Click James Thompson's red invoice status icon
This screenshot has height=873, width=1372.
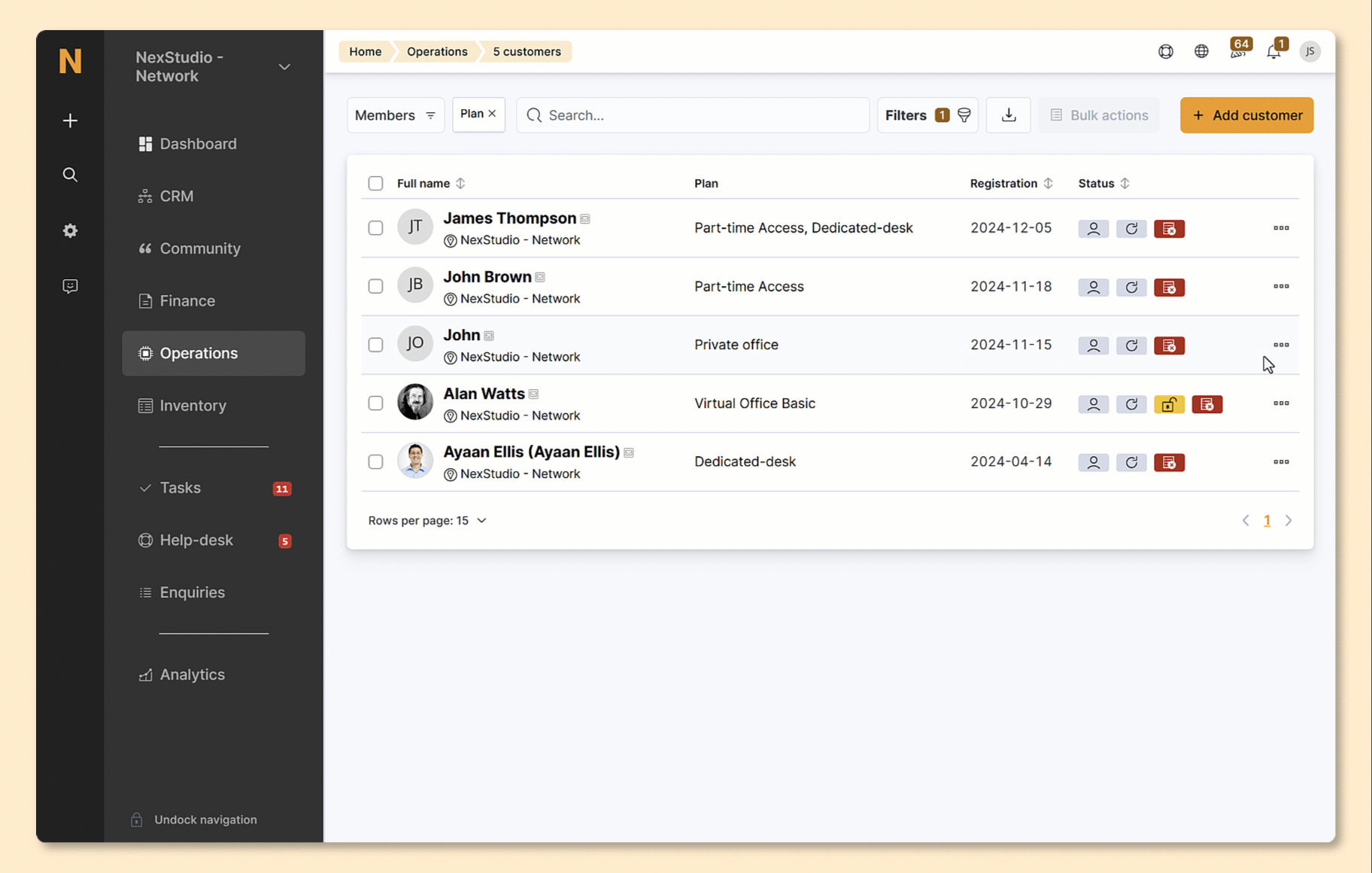[1169, 229]
